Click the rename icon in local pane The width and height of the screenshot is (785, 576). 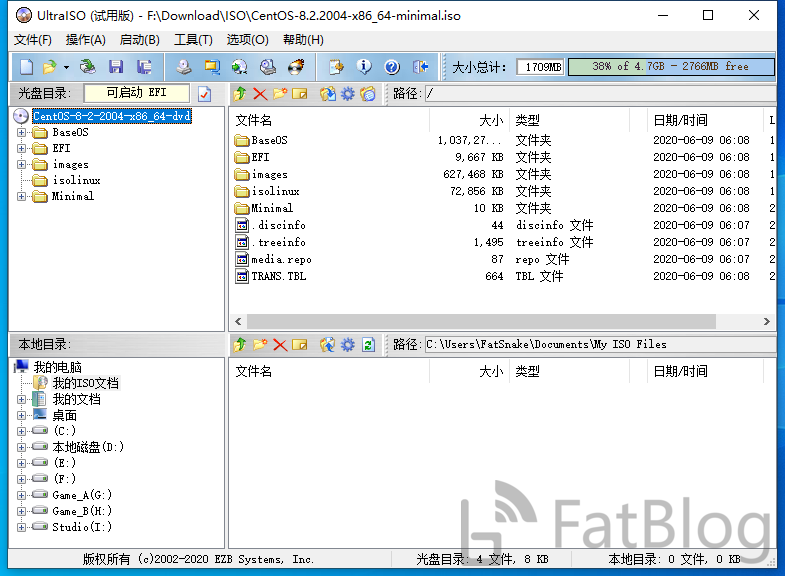pyautogui.click(x=299, y=344)
